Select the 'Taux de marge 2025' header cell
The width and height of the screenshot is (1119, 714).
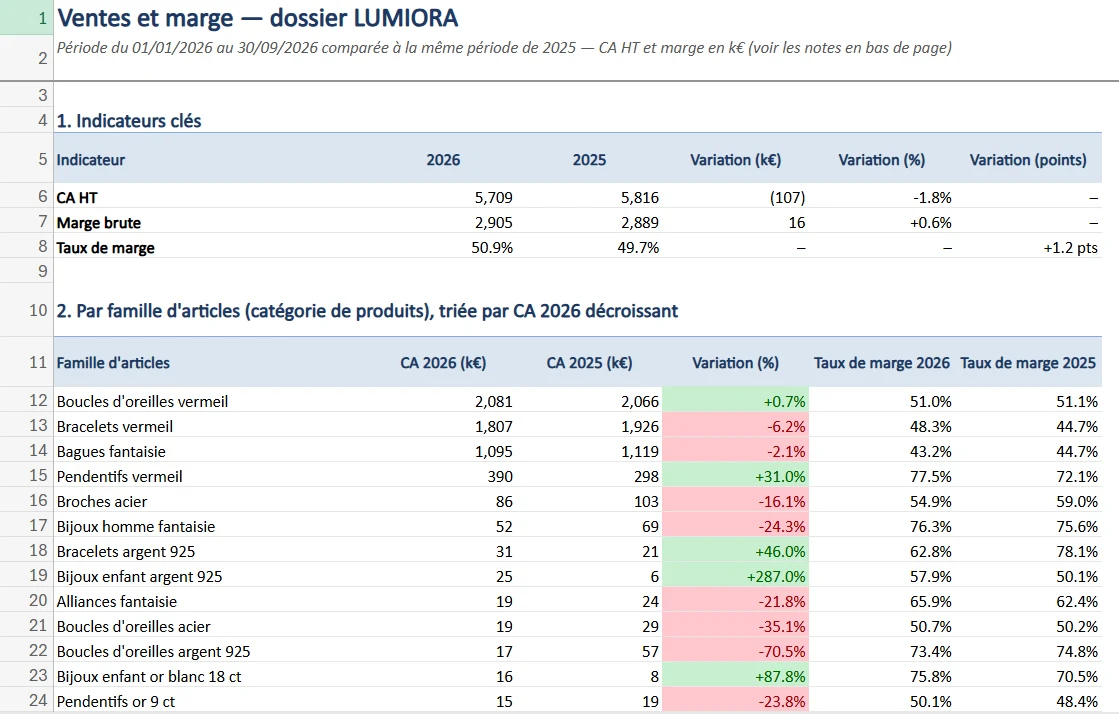(1028, 362)
